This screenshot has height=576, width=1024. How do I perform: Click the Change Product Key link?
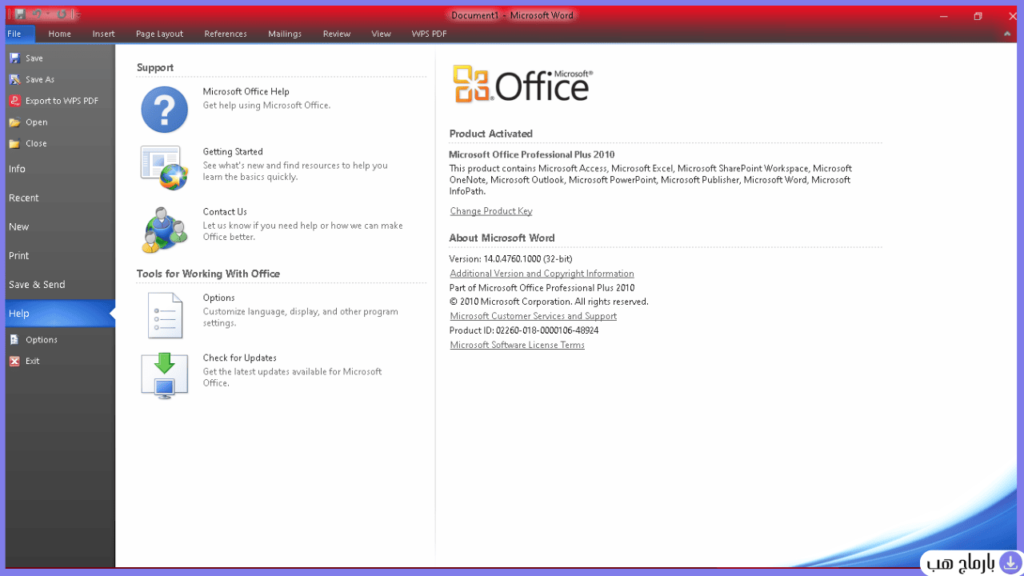tap(491, 212)
